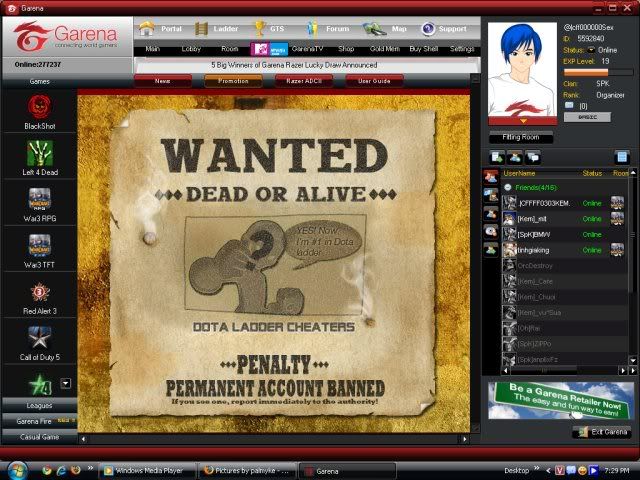Select friend tinhgiaking in list
640x480 pixels.
tap(563, 250)
